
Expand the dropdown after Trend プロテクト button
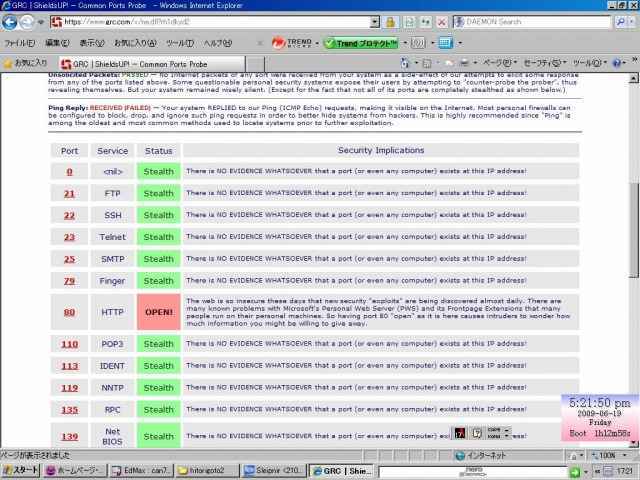pyautogui.click(x=405, y=43)
